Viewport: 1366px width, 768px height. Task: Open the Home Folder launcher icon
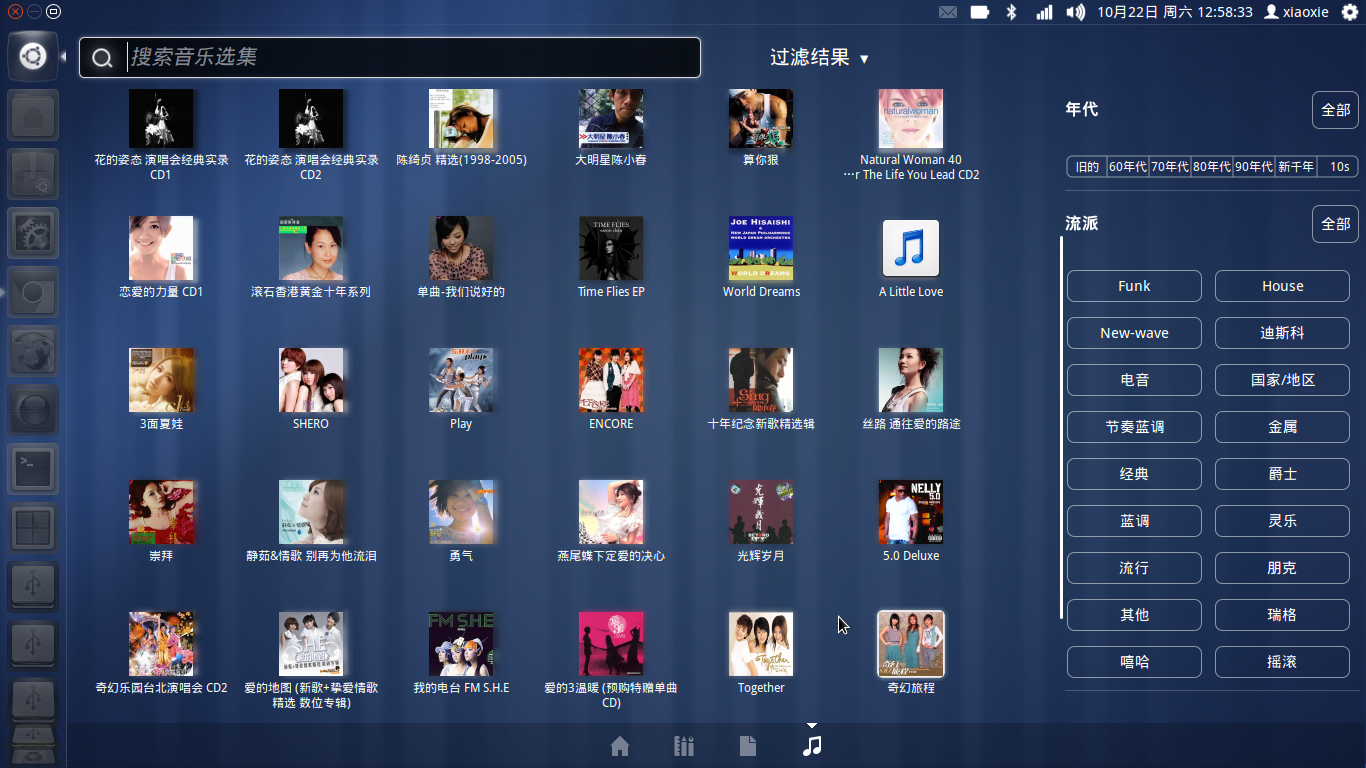tap(33, 115)
